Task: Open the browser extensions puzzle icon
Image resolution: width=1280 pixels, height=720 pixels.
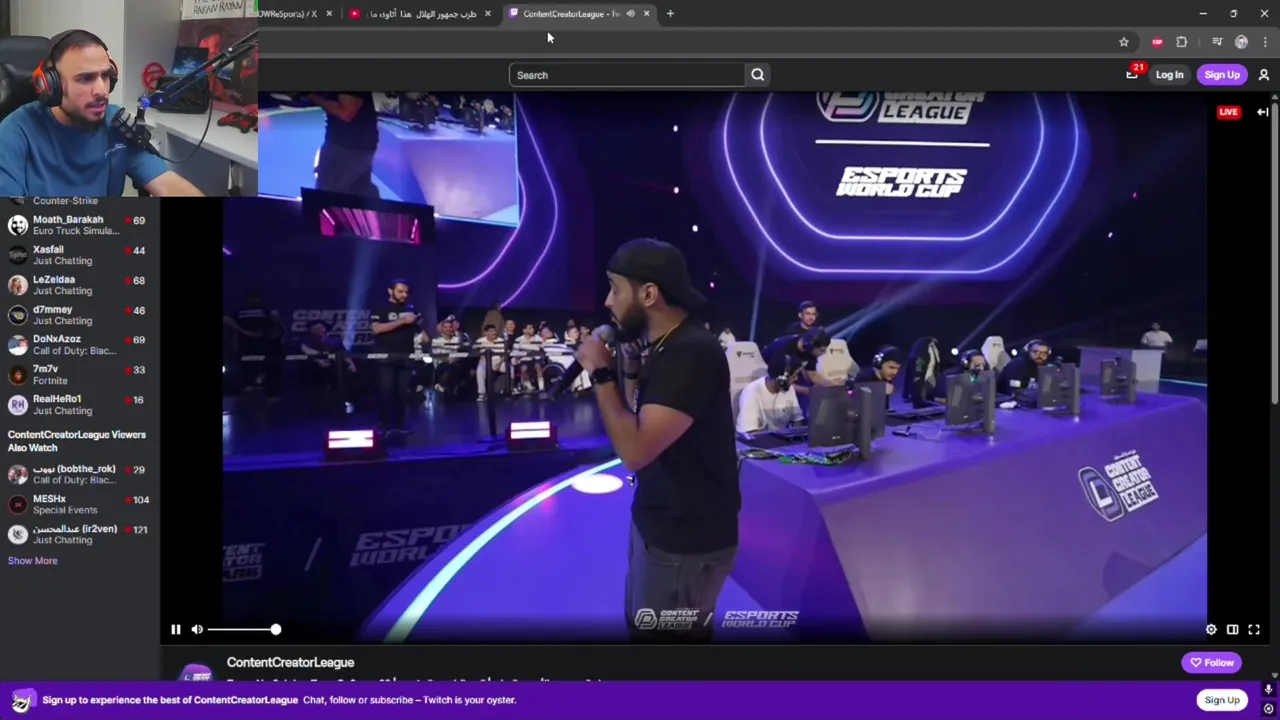Action: (1182, 42)
